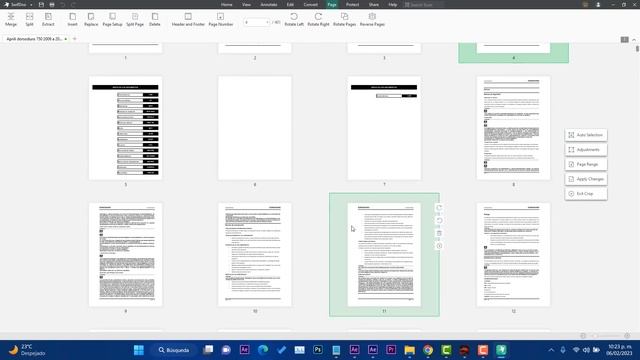
Task: Click Apply Changes button
Action: [586, 179]
